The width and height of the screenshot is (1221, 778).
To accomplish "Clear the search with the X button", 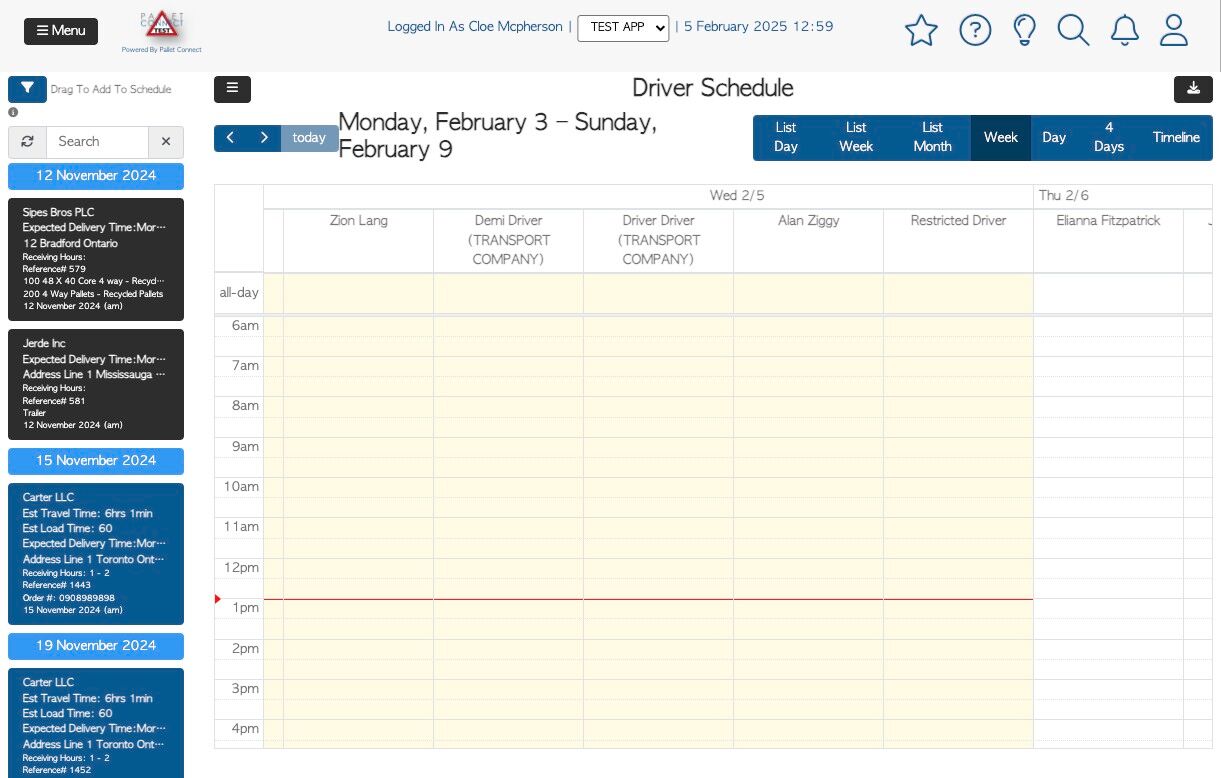I will 166,142.
